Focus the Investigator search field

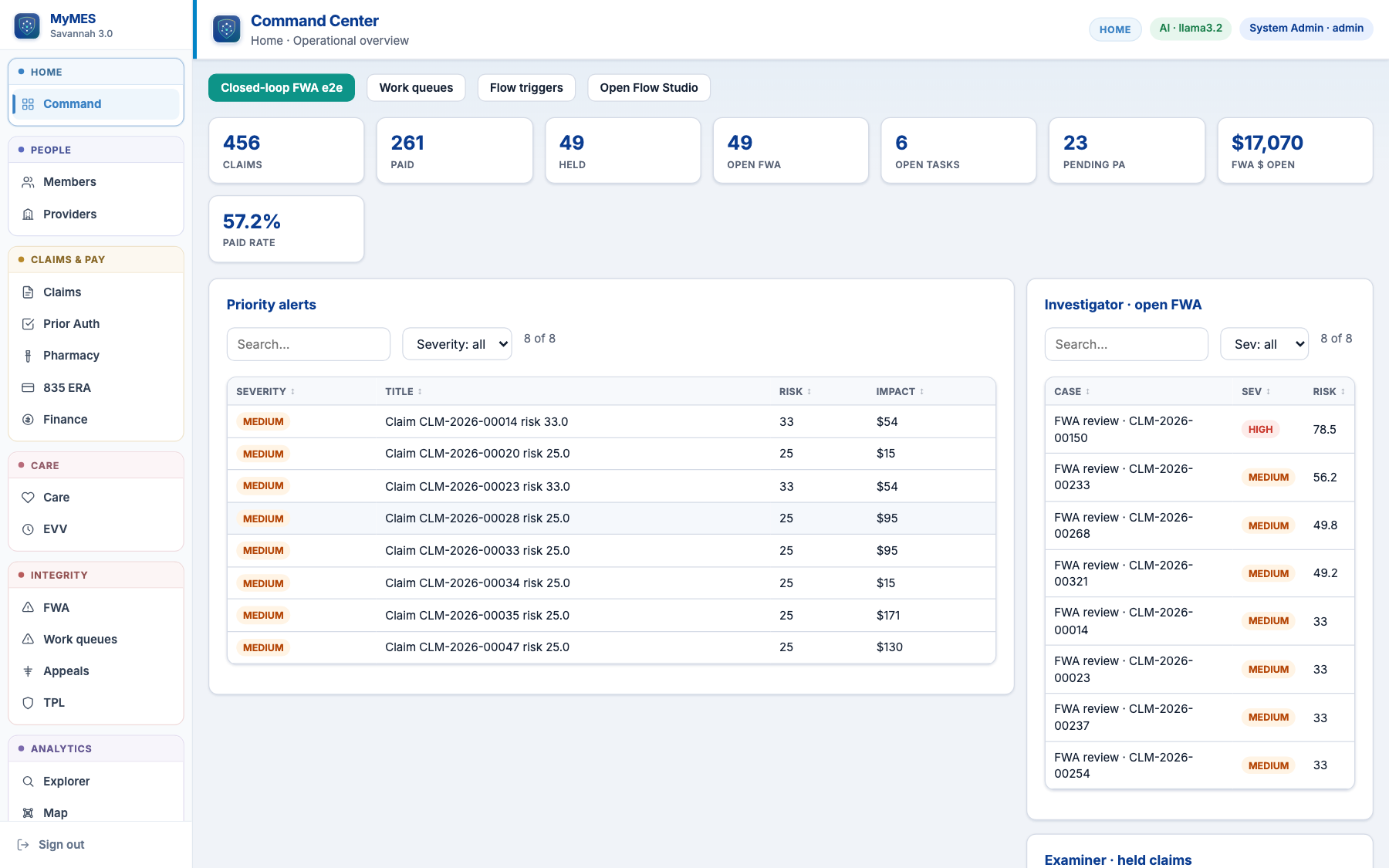tap(1126, 344)
